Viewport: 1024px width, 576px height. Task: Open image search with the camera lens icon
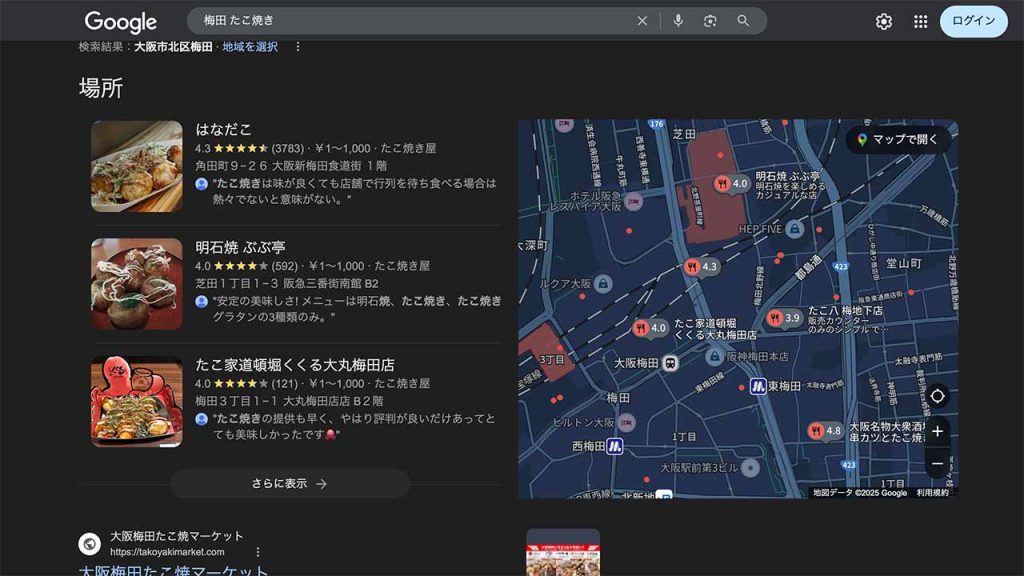click(710, 21)
